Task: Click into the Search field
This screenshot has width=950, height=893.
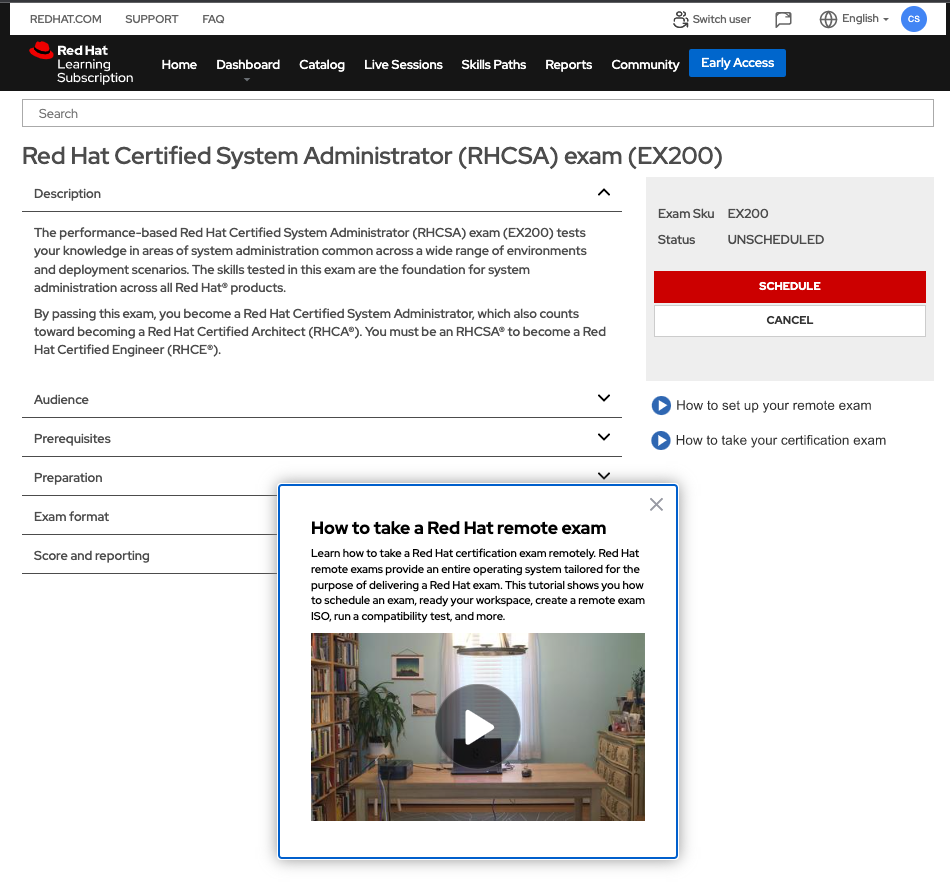Action: pos(478,113)
